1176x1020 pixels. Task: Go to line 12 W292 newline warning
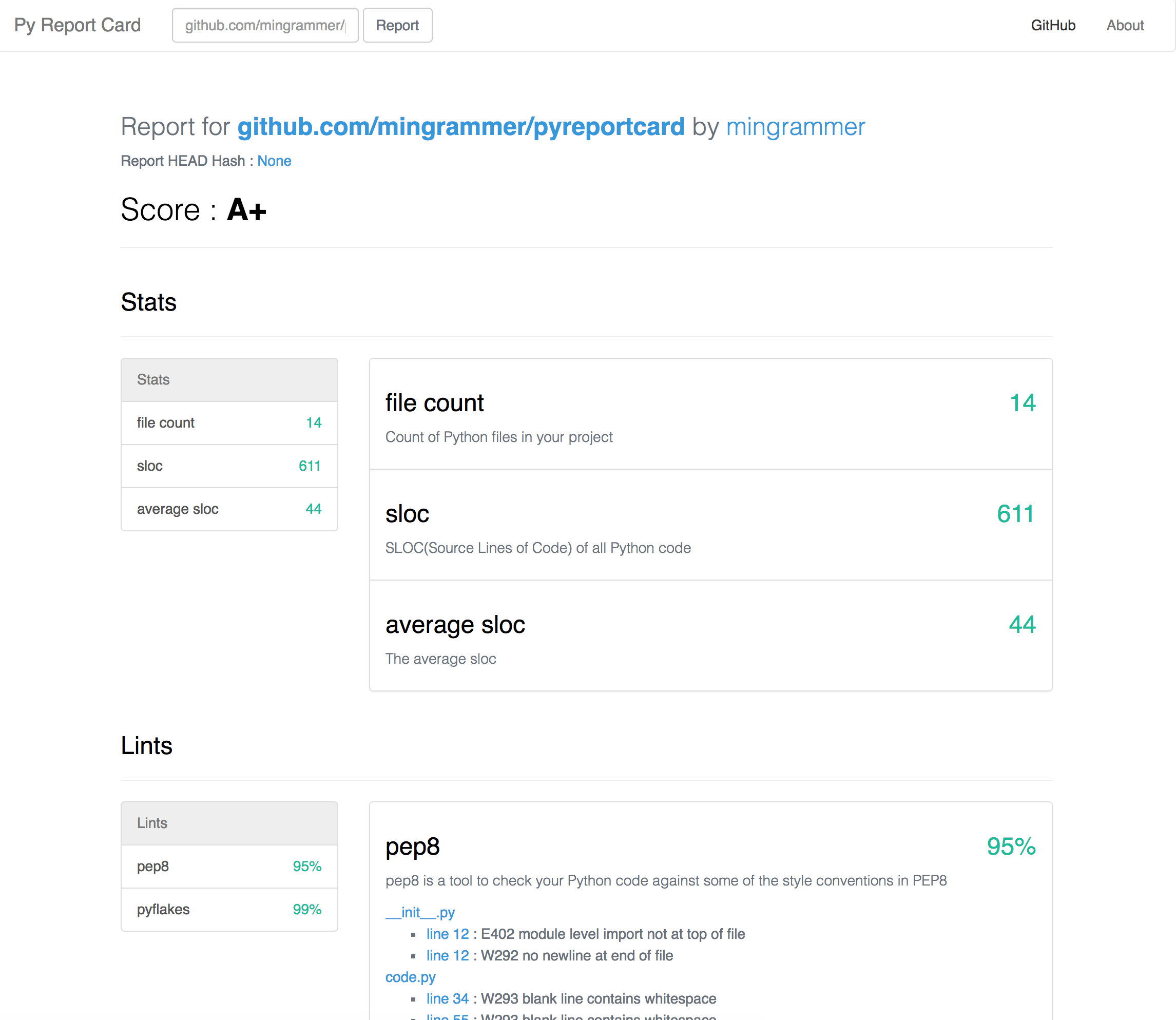pos(448,956)
